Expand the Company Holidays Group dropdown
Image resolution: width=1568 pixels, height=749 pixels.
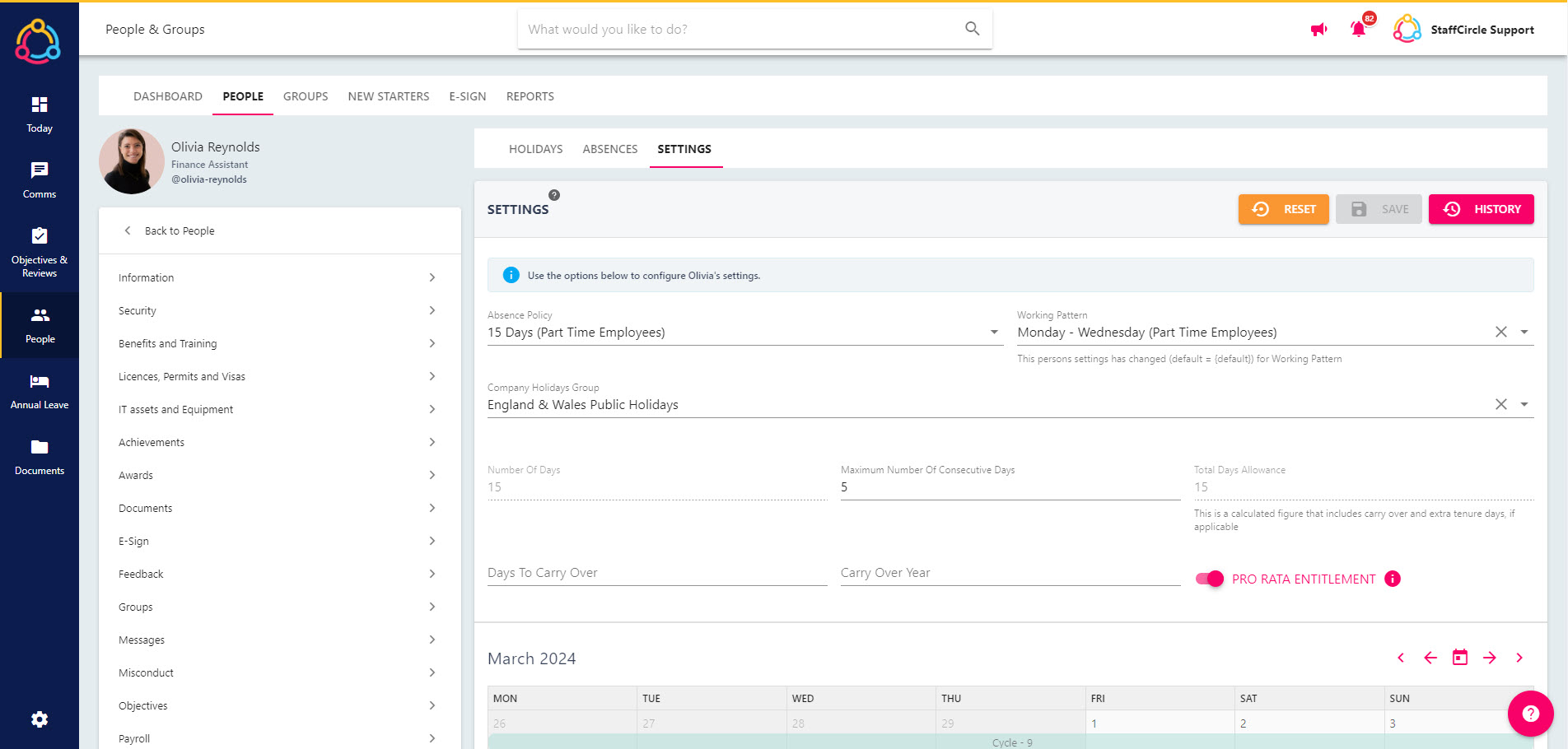tap(1524, 405)
